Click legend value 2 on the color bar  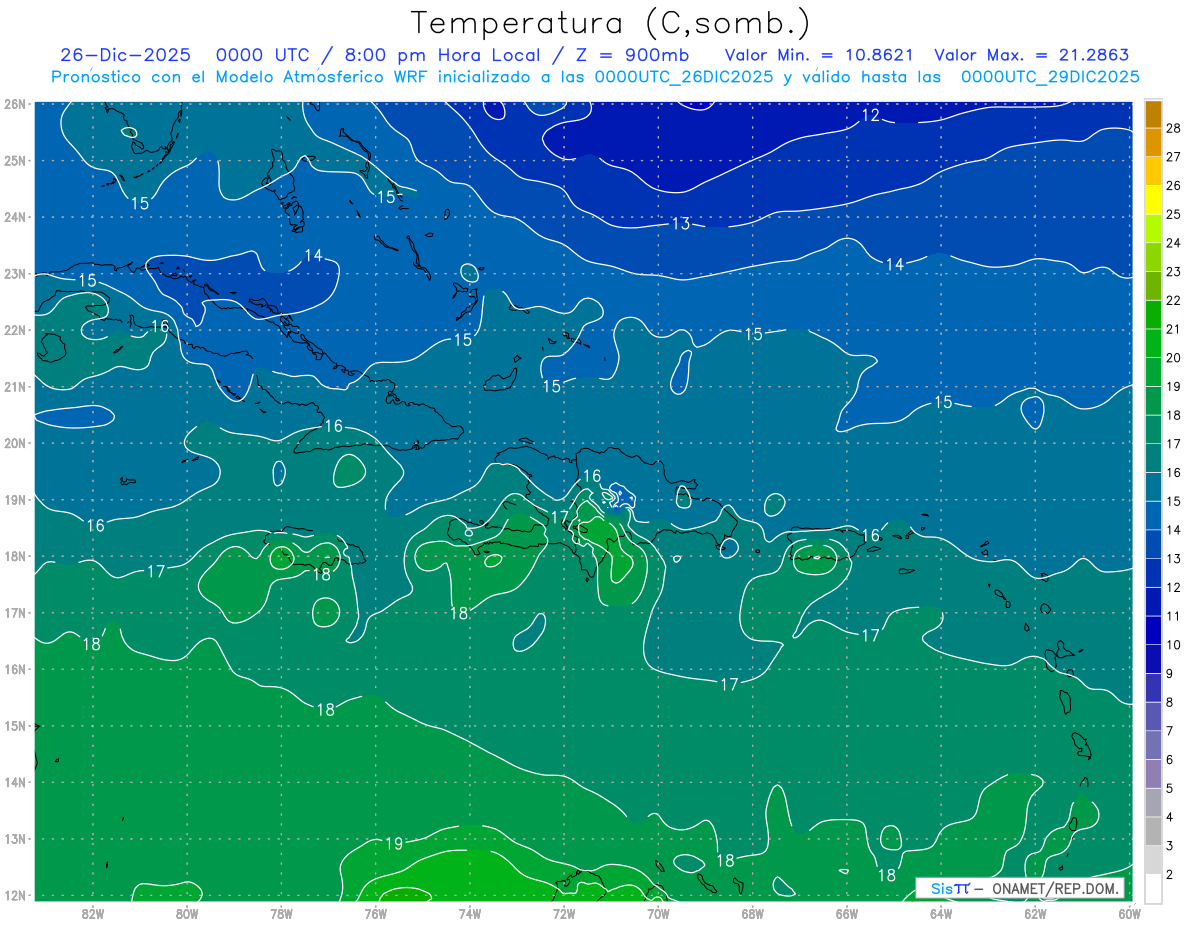coord(1170,875)
